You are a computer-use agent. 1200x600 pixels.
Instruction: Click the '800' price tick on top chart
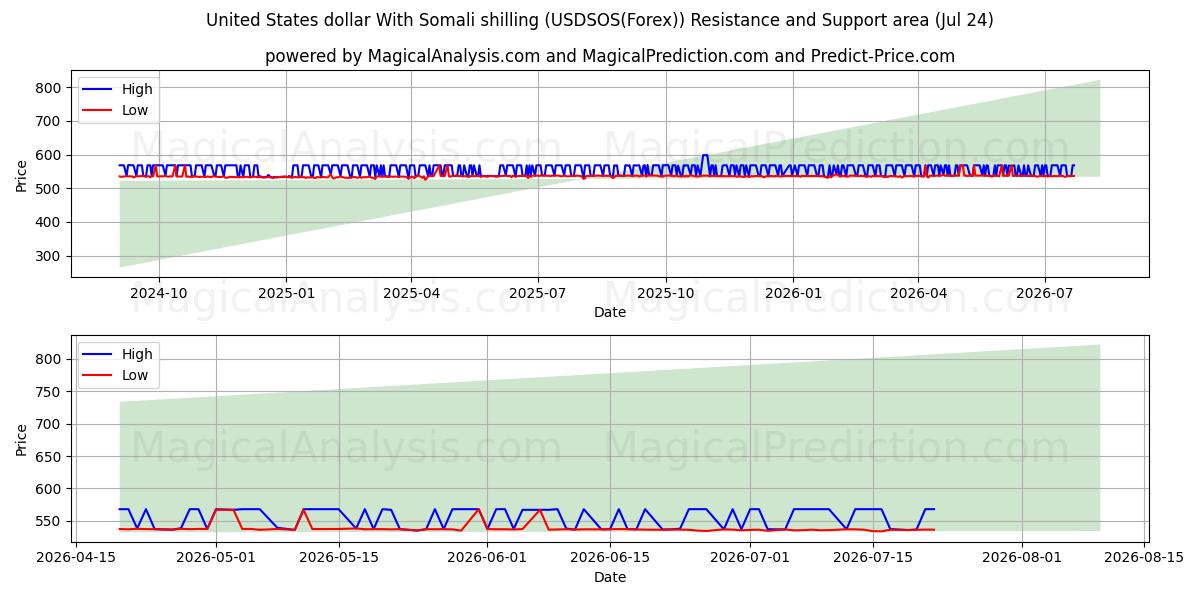[49, 88]
